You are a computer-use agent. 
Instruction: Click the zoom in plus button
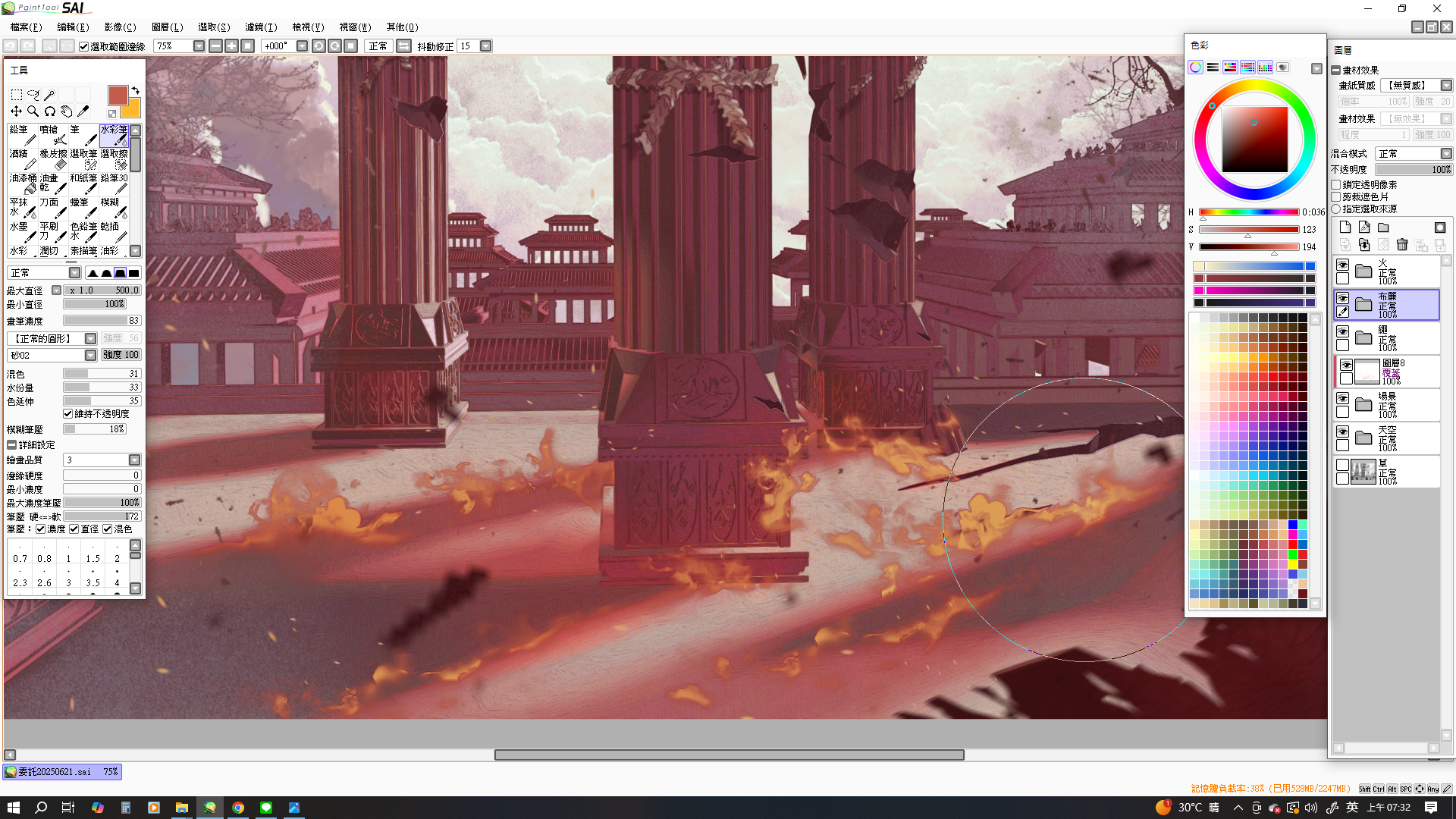tap(231, 46)
